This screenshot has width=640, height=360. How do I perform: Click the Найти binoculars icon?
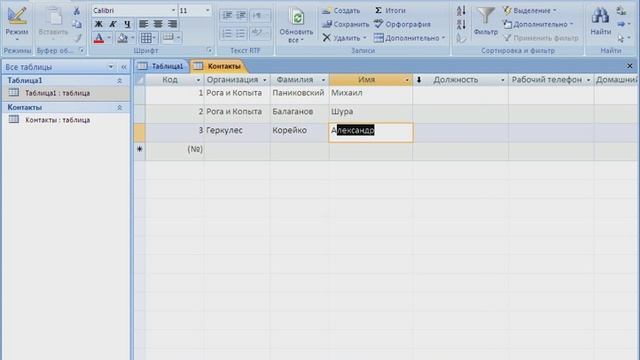tap(600, 21)
